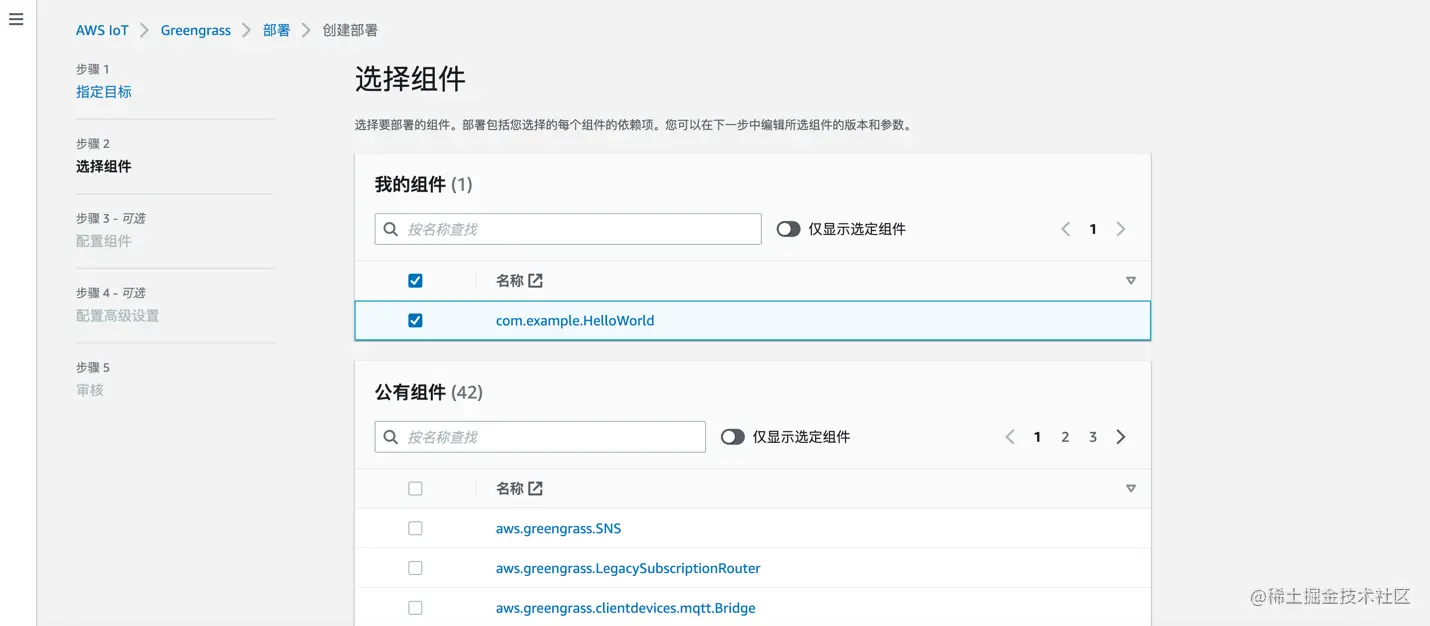Click the external link icon beside 名称 in 公有组件
Screen dimensions: 1430x626
coord(535,489)
